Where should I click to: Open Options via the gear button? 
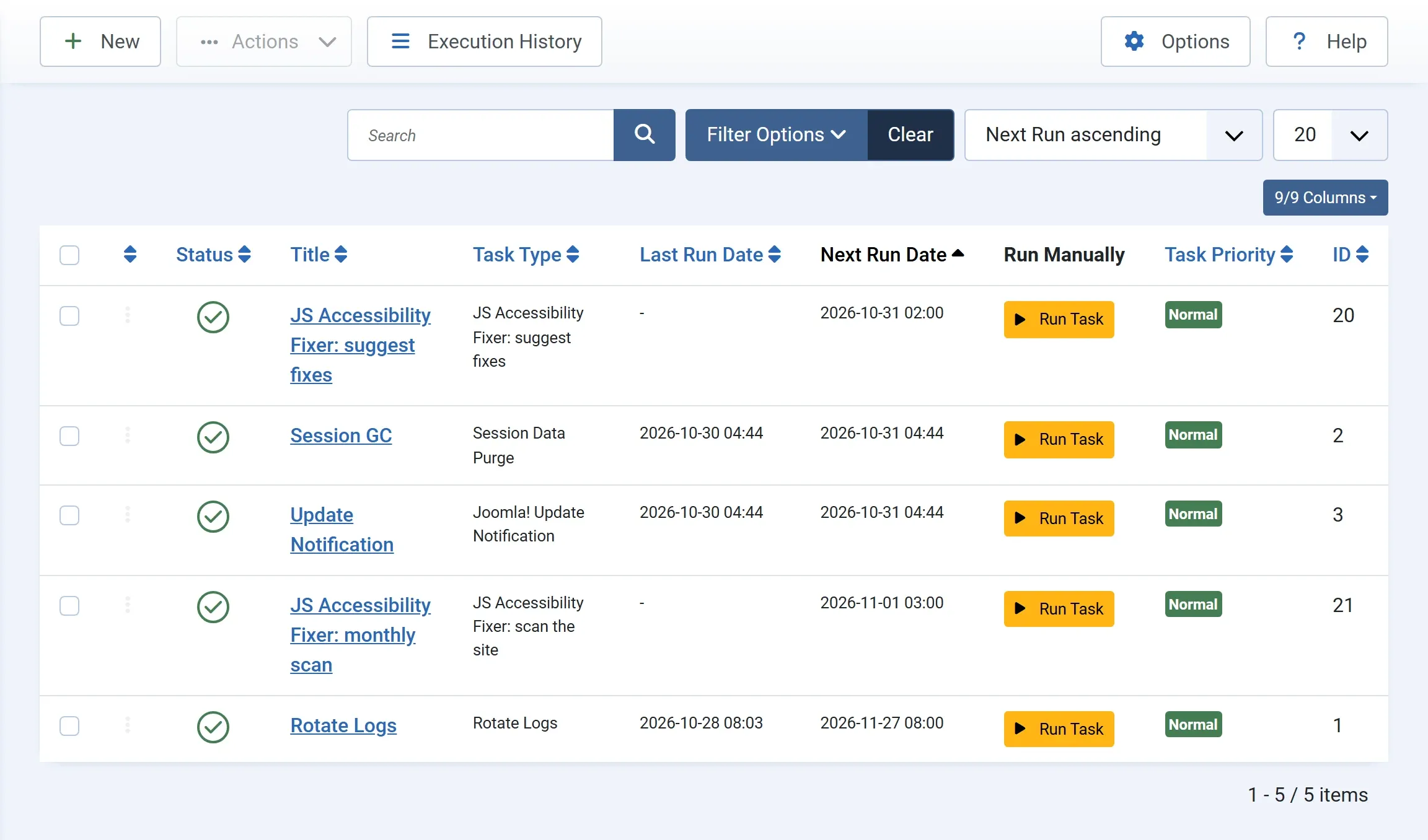1175,42
